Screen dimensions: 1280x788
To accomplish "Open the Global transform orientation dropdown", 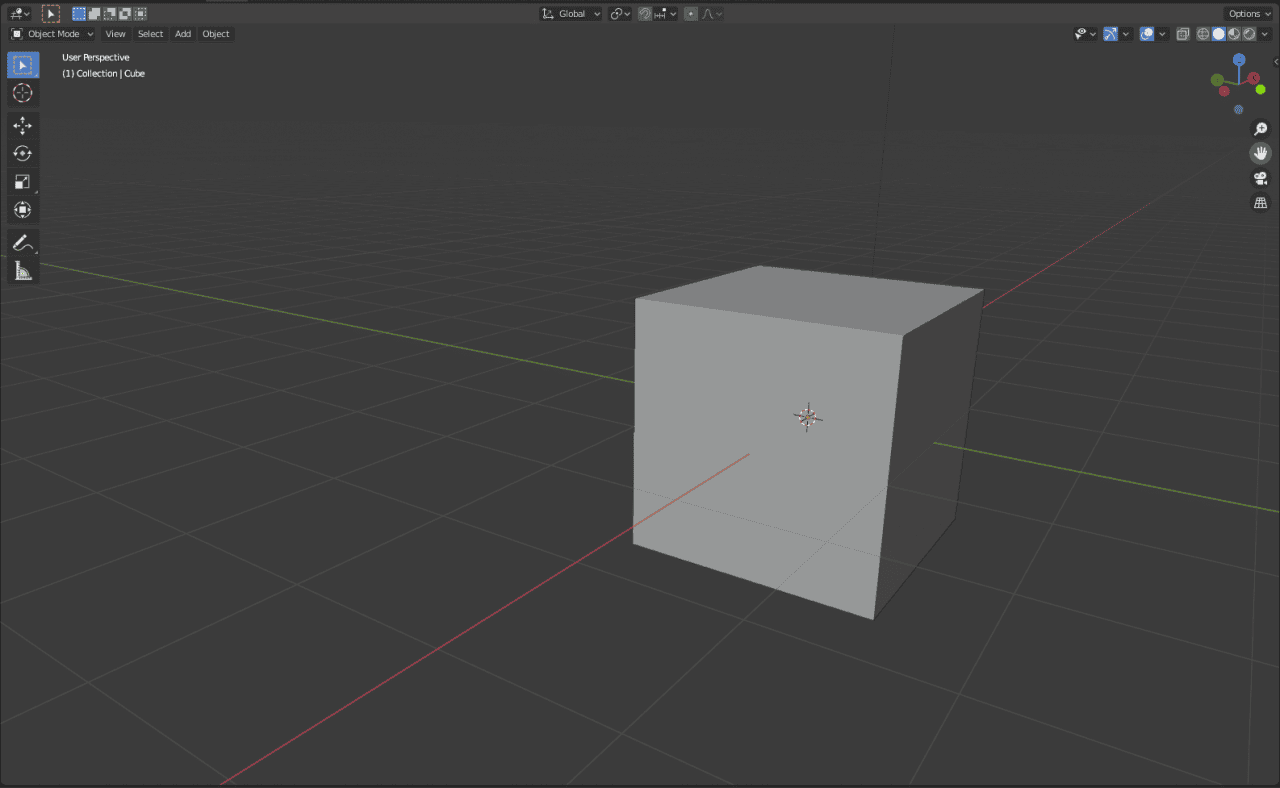I will pos(570,13).
